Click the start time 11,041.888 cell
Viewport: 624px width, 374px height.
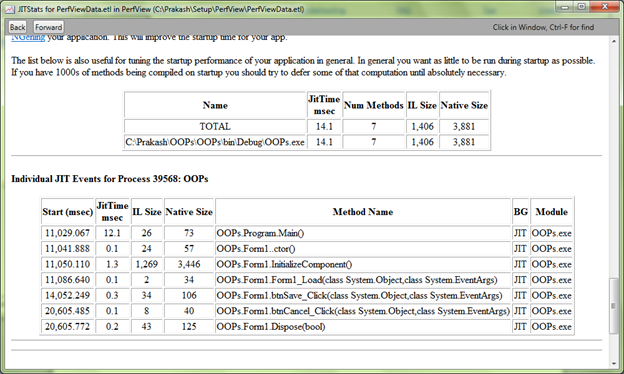67,249
